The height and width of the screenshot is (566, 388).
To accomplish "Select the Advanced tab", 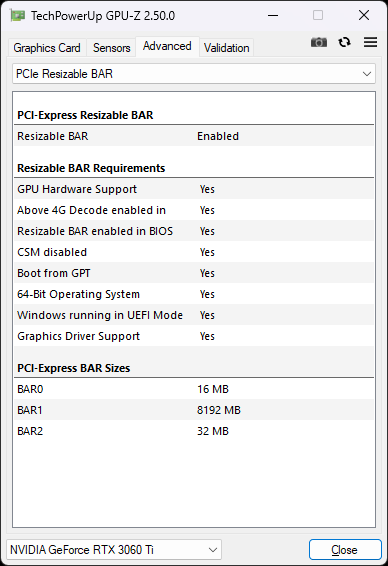I will tap(167, 46).
